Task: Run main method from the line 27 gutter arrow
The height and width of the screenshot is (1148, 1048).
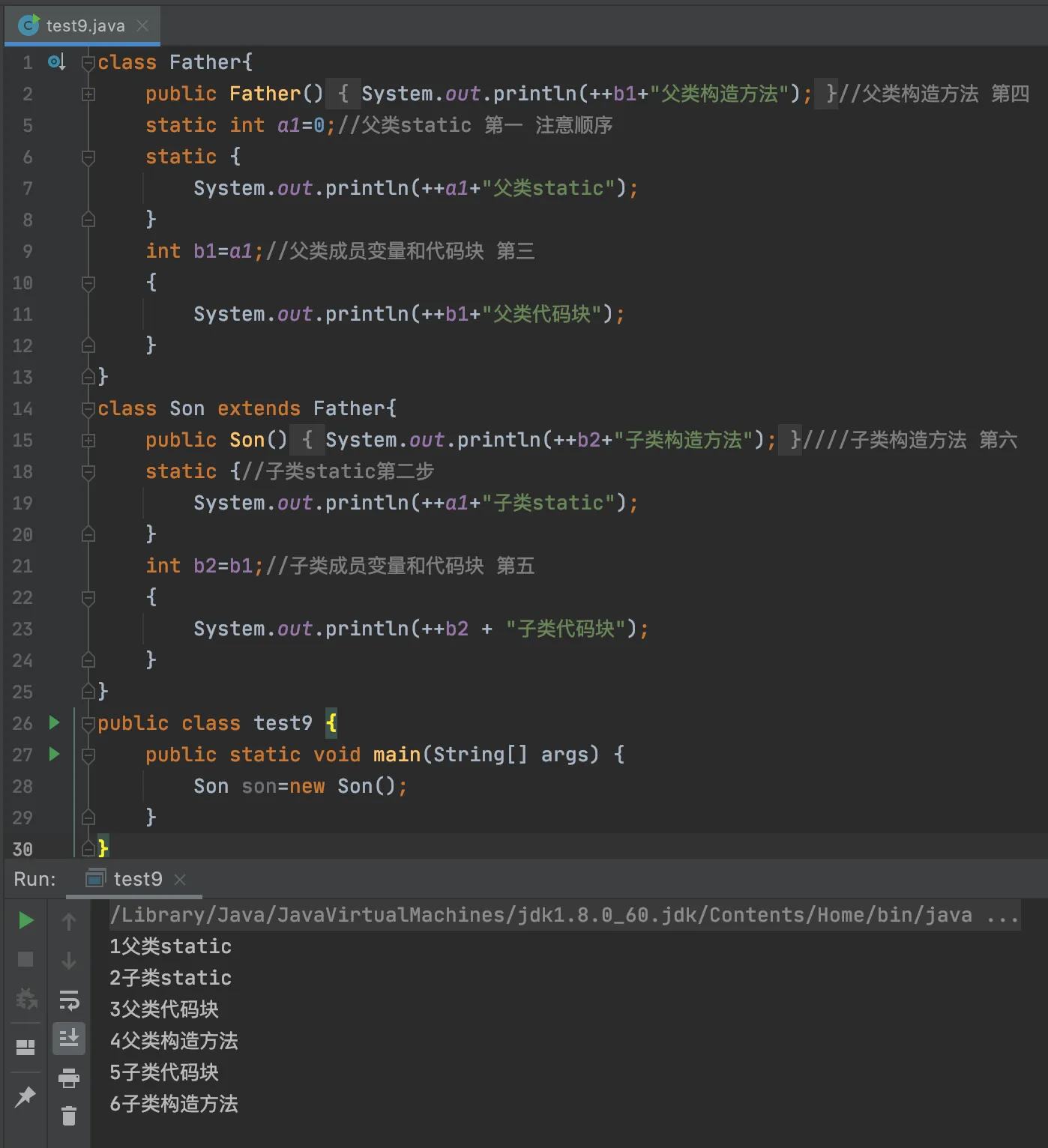Action: tap(54, 754)
